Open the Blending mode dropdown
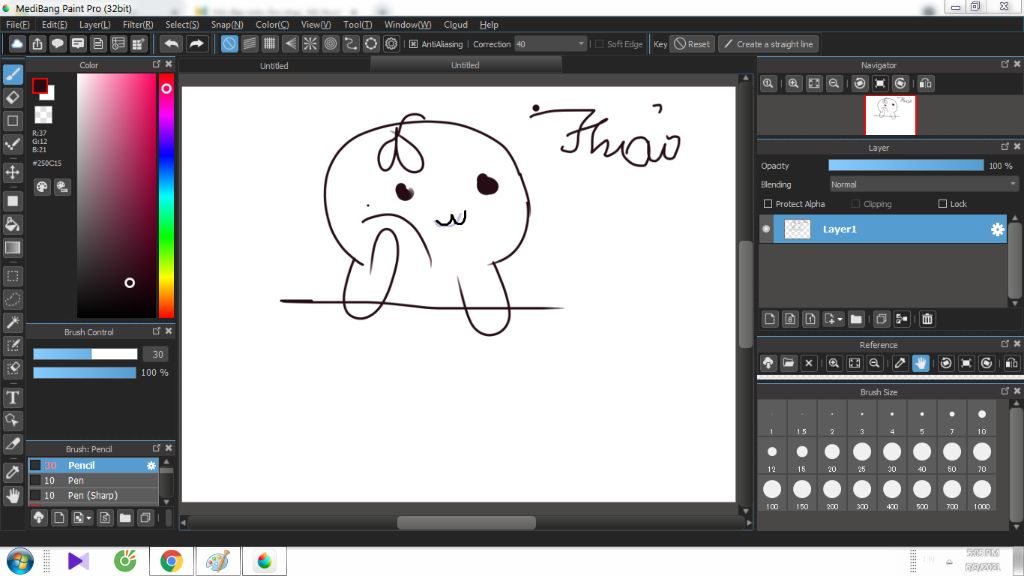 tap(923, 185)
